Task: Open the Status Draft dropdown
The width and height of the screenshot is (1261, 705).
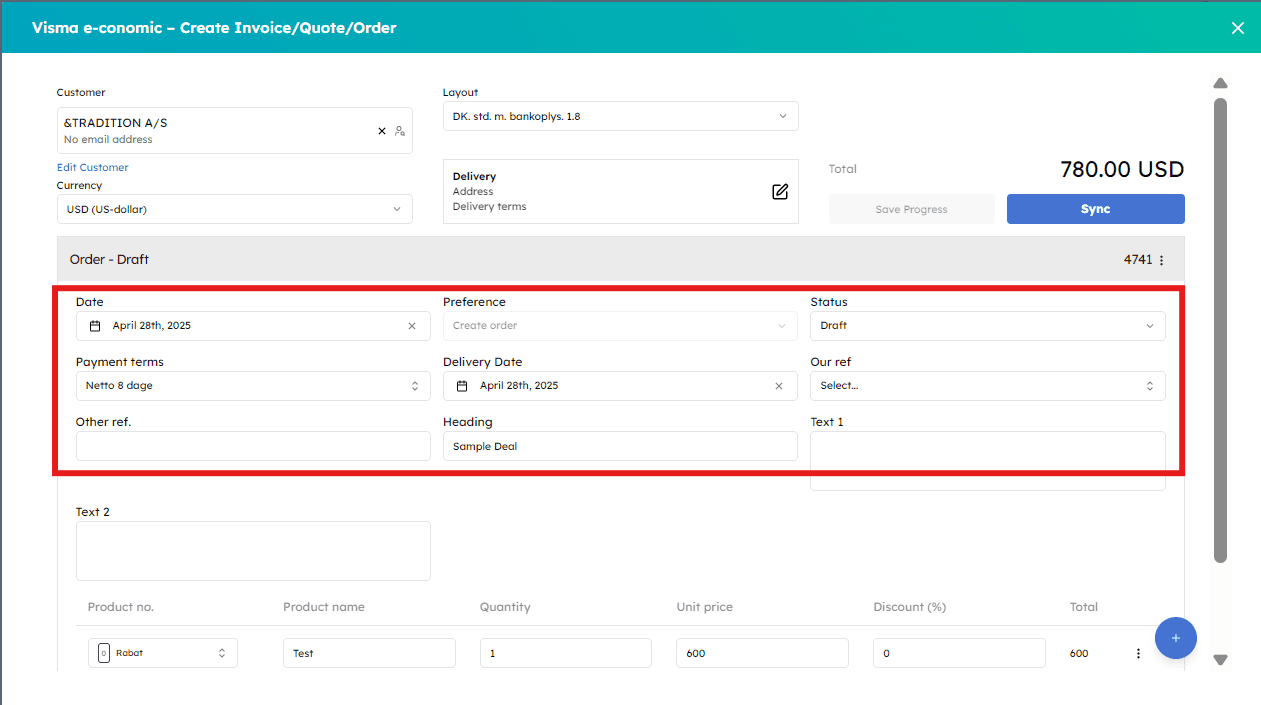Action: (x=987, y=326)
